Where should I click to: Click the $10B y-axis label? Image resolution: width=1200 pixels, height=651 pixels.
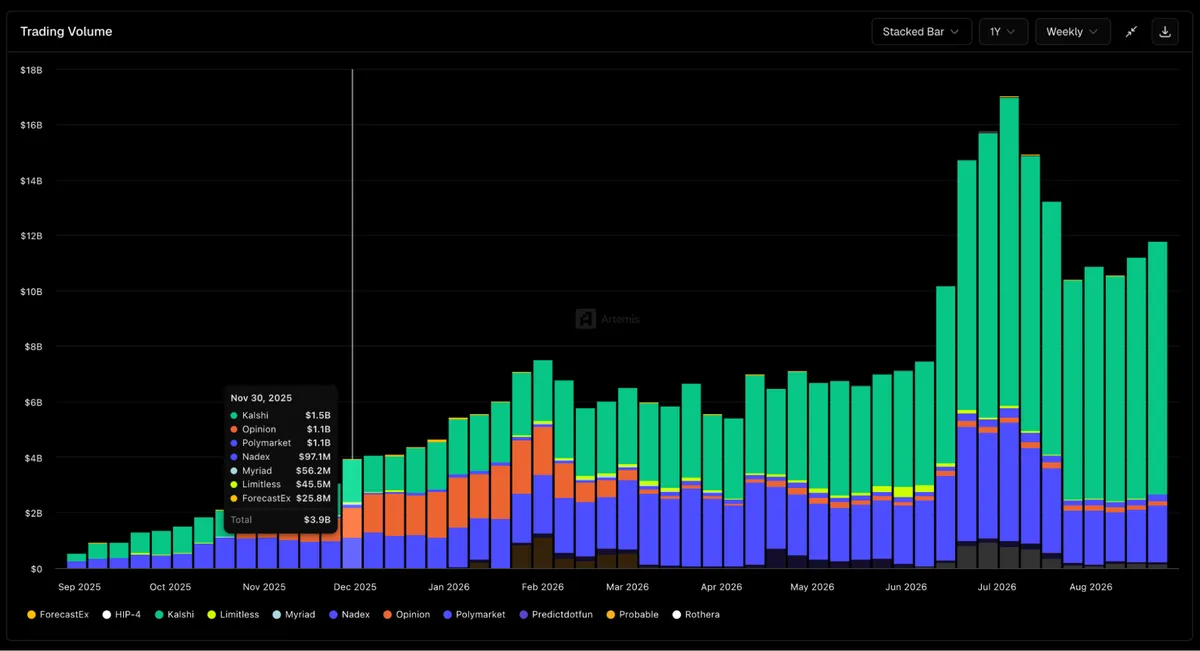tap(29, 291)
